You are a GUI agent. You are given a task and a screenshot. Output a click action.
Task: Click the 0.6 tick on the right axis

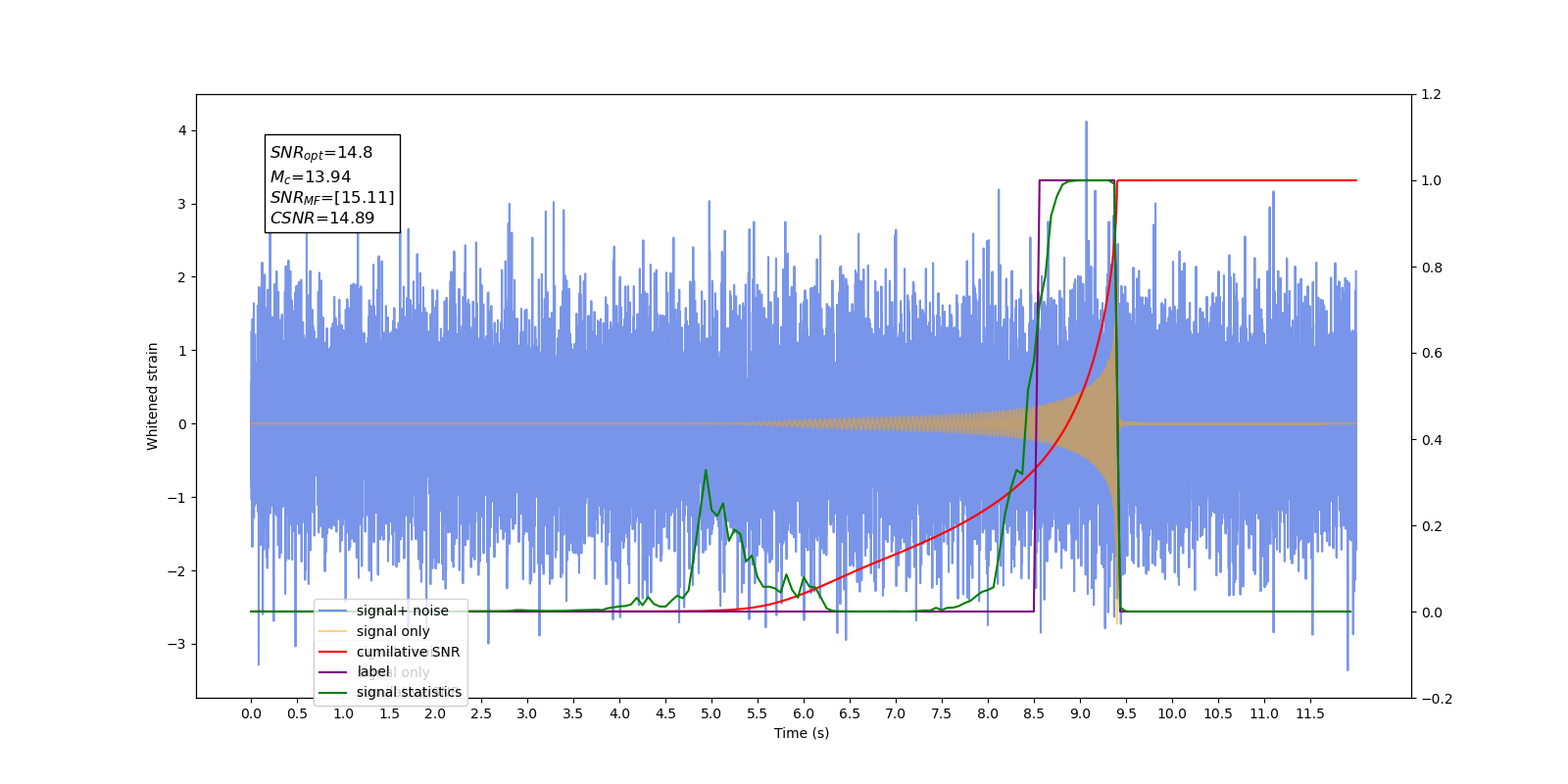click(1431, 353)
